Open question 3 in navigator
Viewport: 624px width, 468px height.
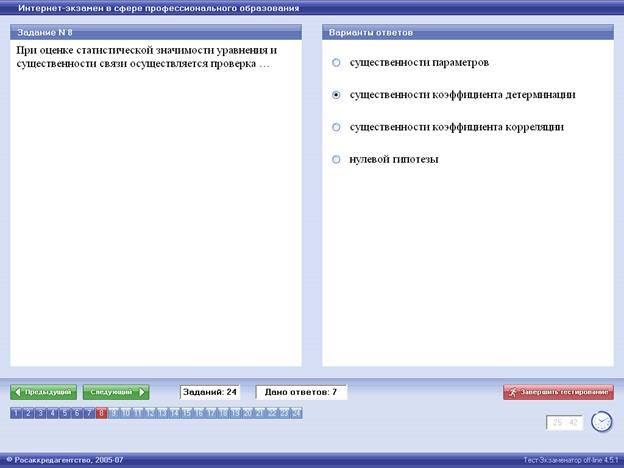tap(41, 413)
